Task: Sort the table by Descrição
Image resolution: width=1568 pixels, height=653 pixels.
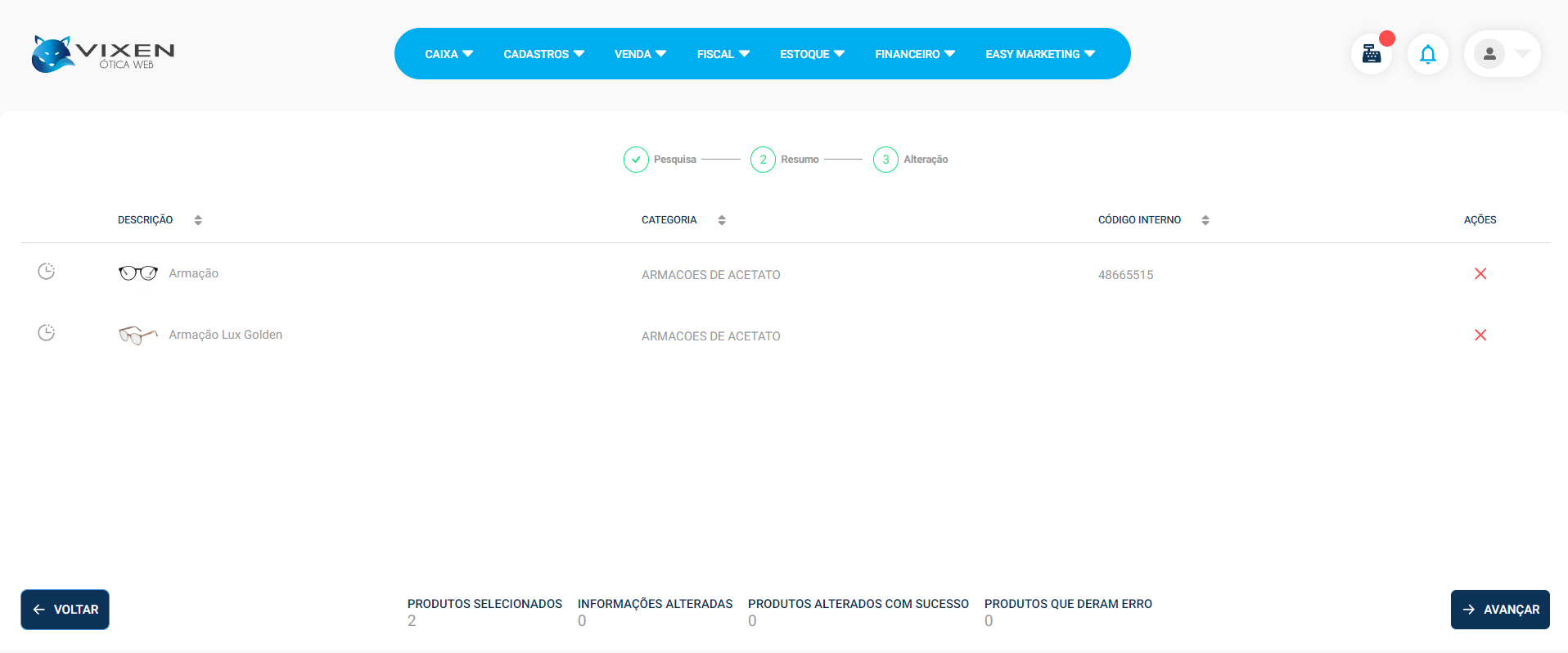Action: coord(197,220)
